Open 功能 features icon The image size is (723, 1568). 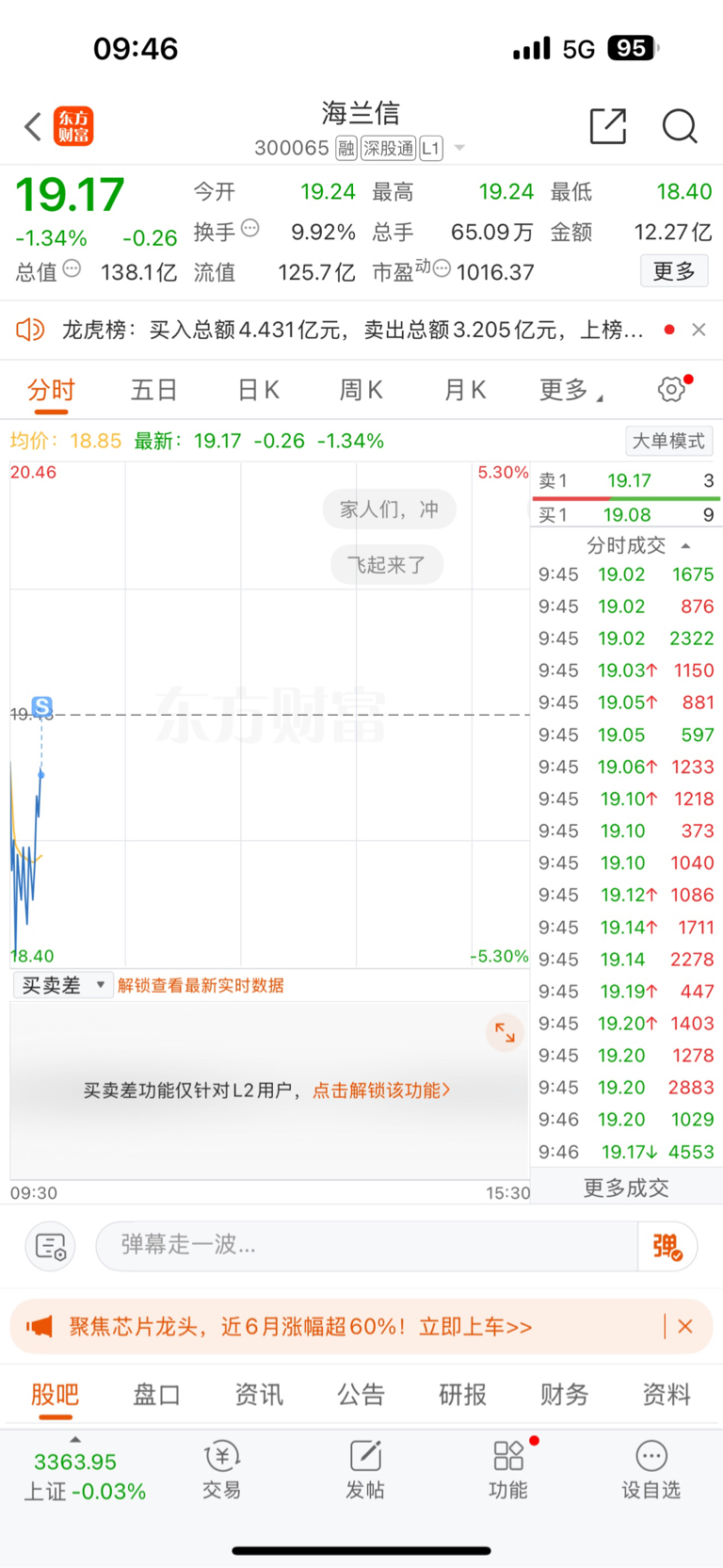(x=508, y=1470)
